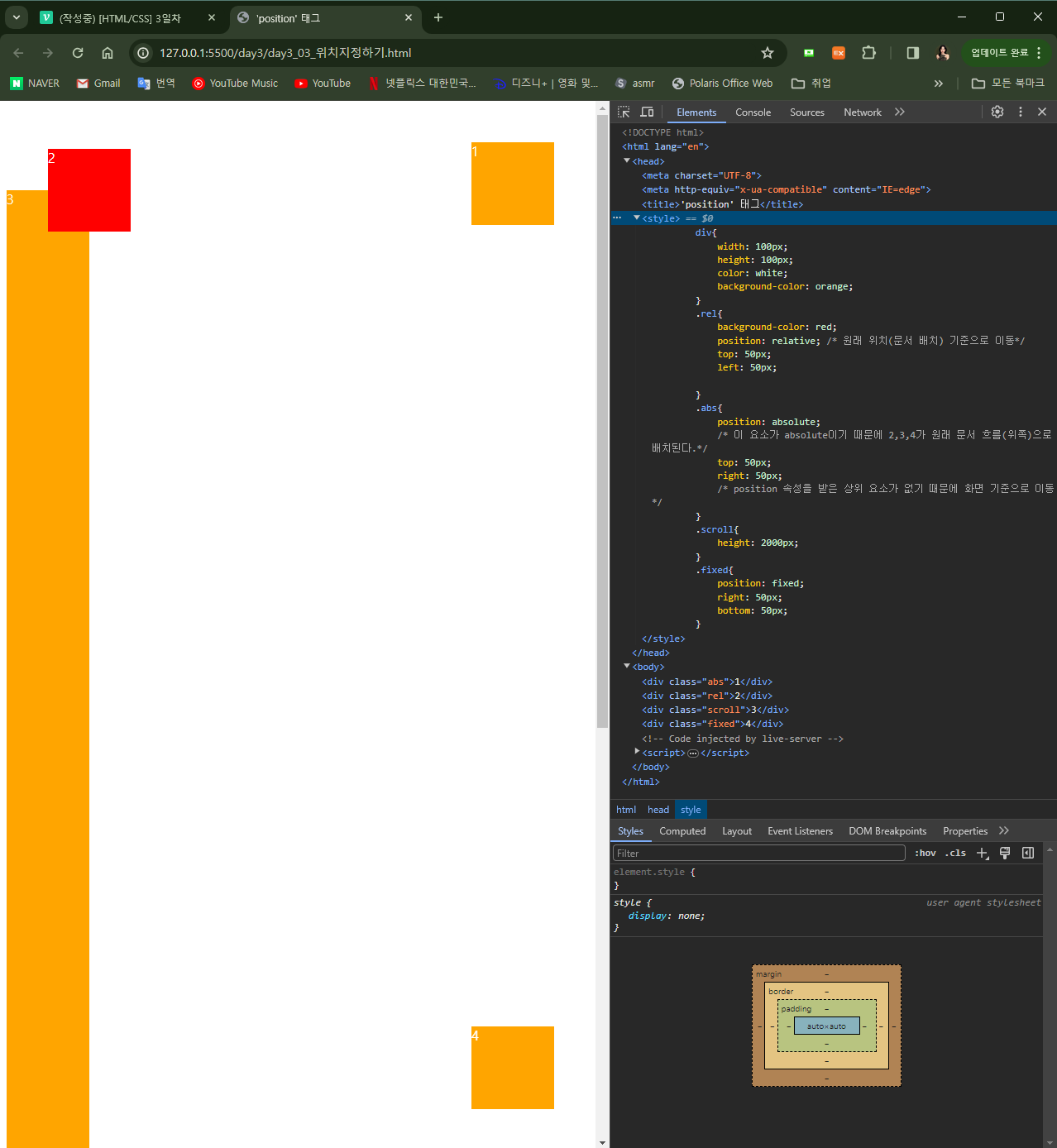
Task: Toggle computed styles sidebar icon
Action: coord(1028,853)
